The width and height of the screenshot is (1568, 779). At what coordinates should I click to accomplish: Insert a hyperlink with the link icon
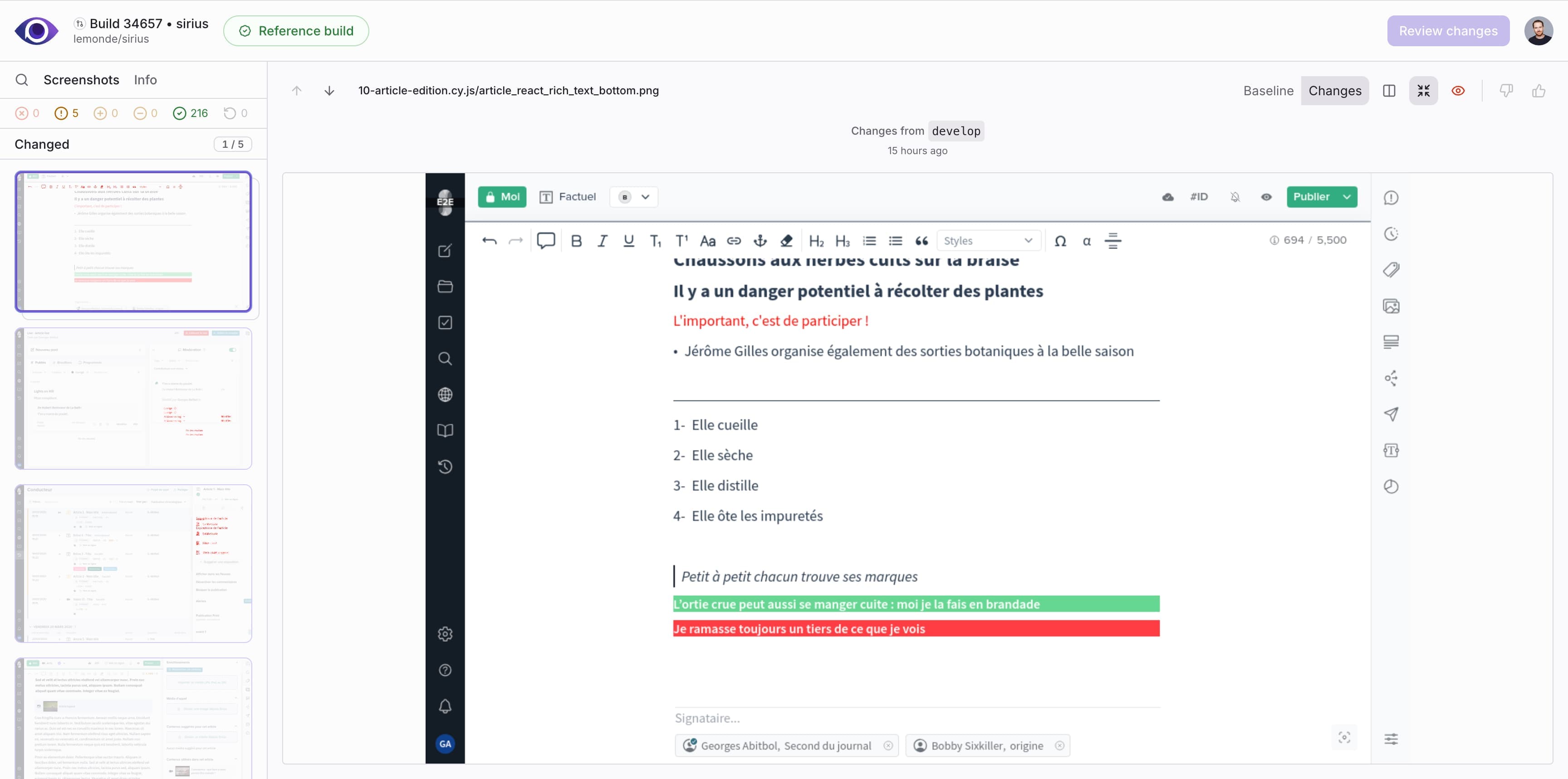click(x=734, y=241)
